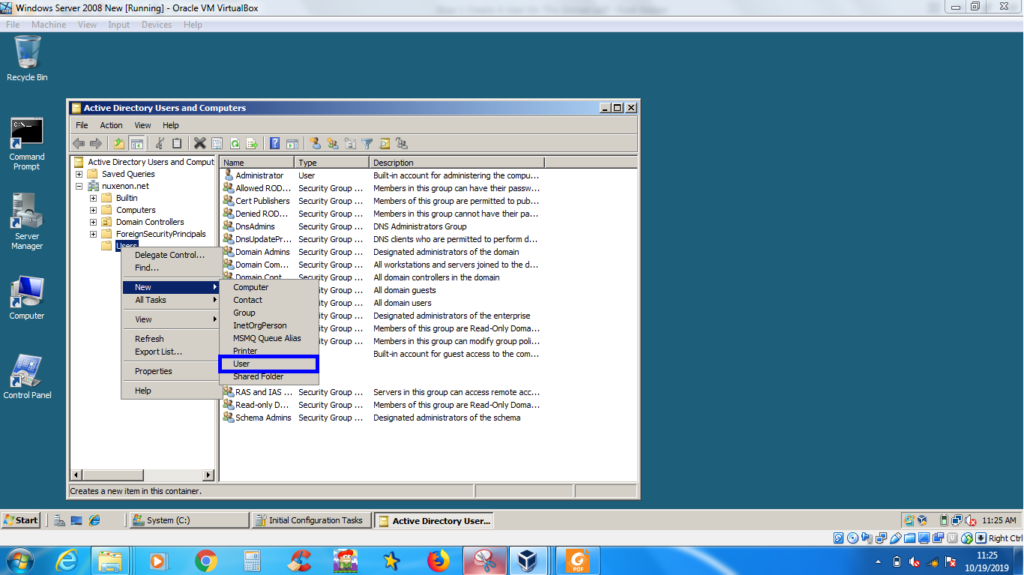Click the Back arrow in ADUC toolbar
The height and width of the screenshot is (575, 1024).
coord(79,144)
